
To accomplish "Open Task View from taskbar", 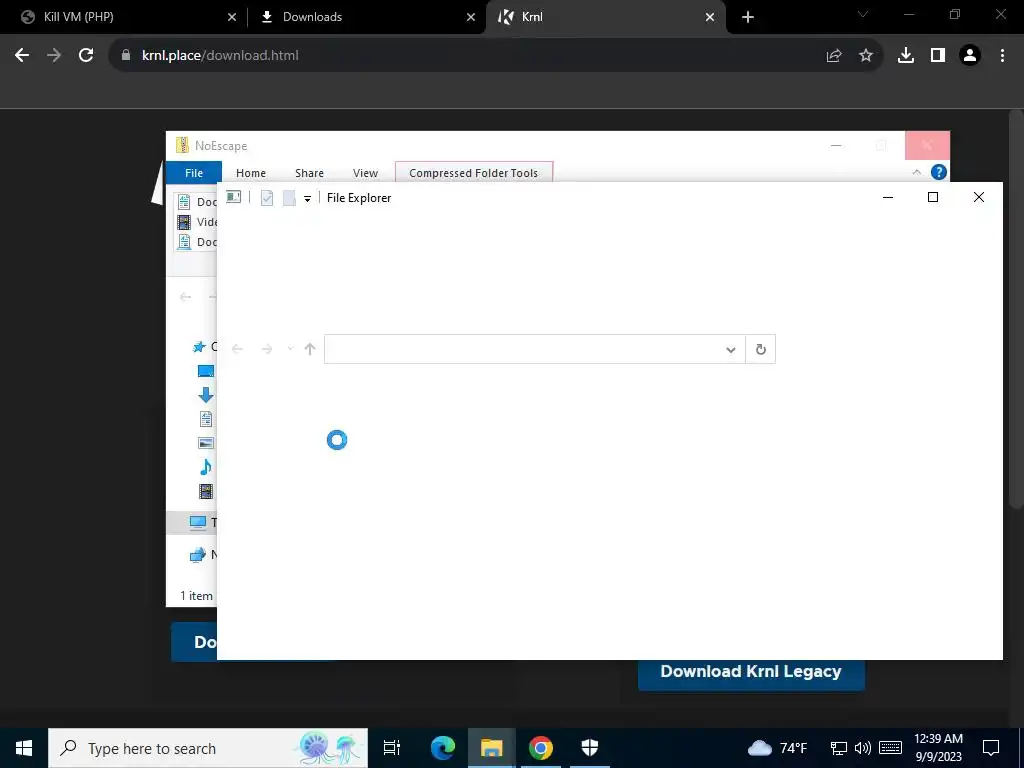I will point(392,748).
